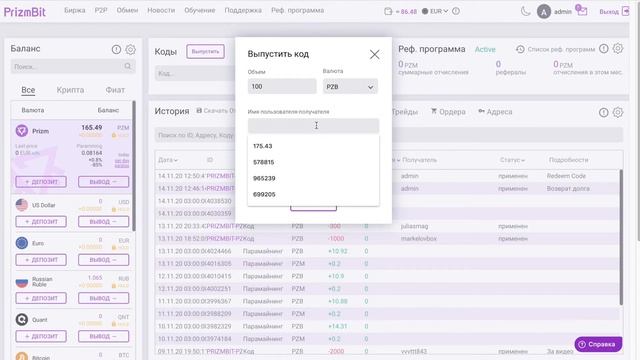Open the Баланс settings gear

[131, 49]
